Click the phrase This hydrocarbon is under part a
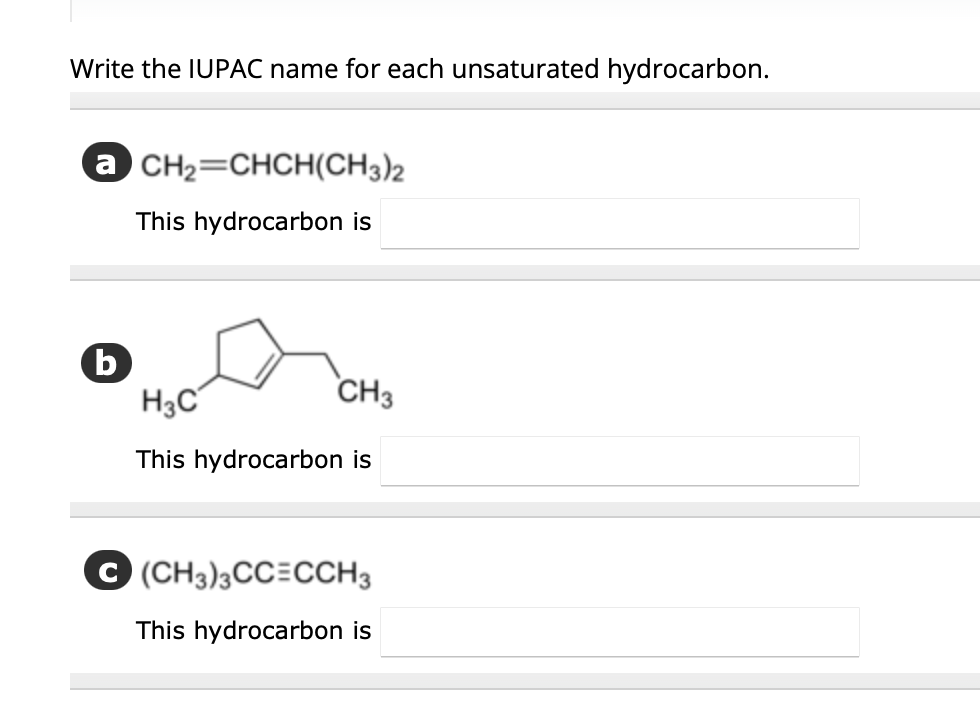980x706 pixels. point(254,222)
